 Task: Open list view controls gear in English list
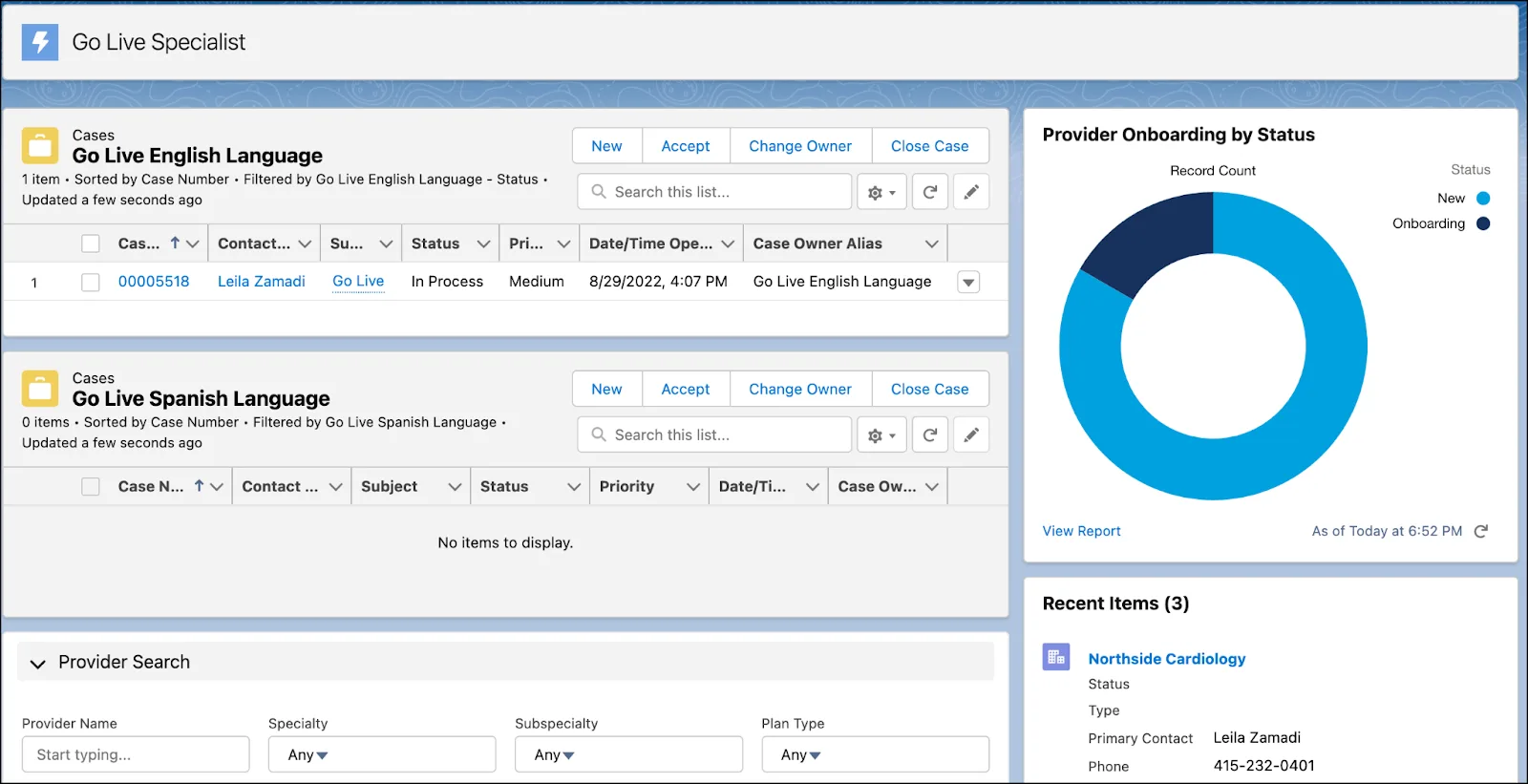coord(881,192)
